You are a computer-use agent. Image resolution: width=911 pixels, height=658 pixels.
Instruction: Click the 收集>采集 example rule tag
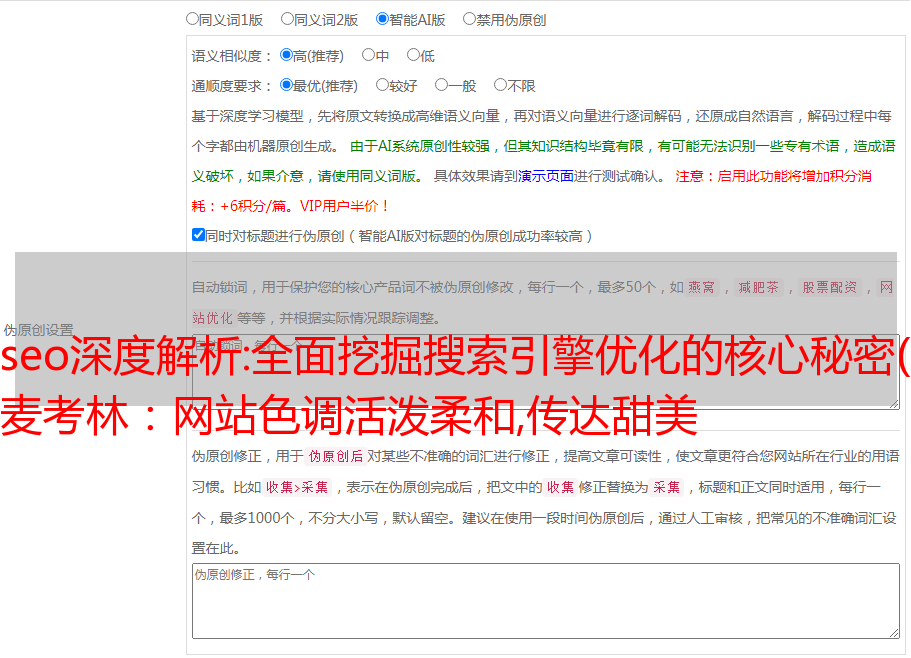(x=297, y=487)
